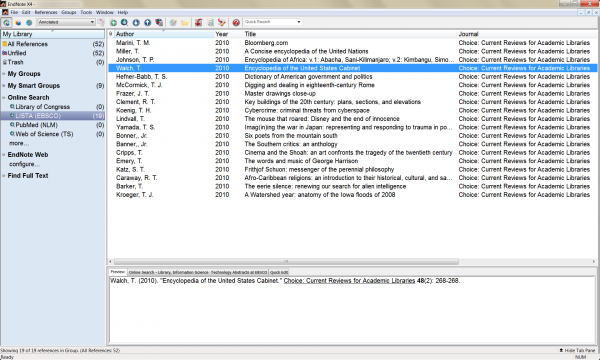600x360 pixels.
Task: Select the Unfiled group
Action: pos(53,53)
